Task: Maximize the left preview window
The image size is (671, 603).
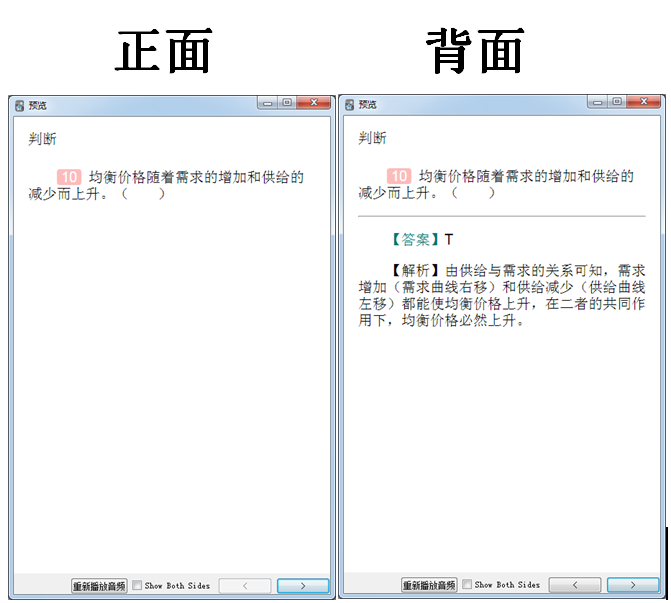Action: point(287,103)
